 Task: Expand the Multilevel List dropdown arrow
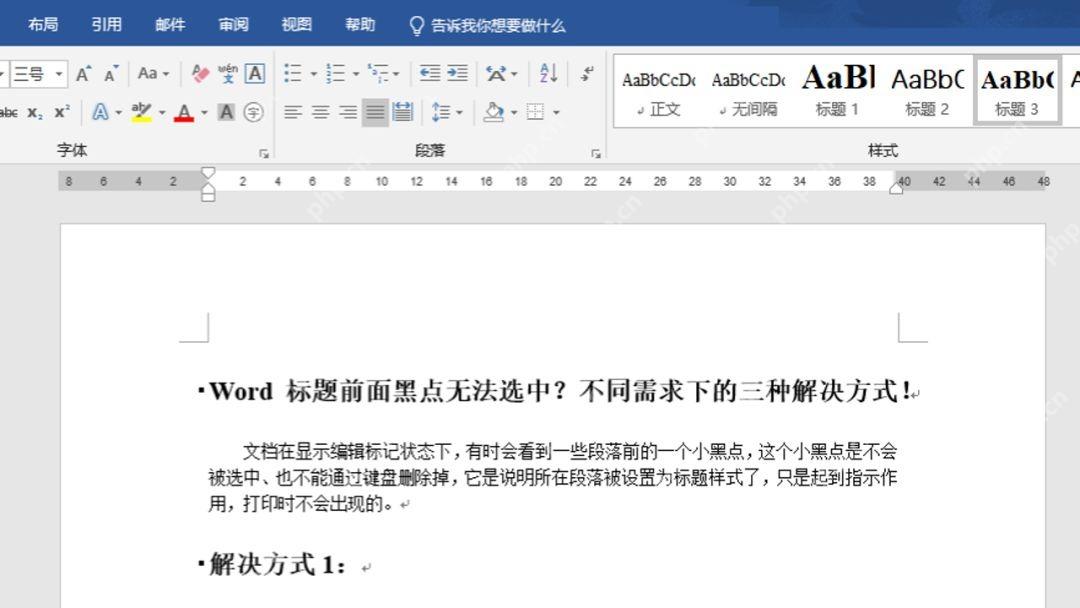click(x=396, y=74)
